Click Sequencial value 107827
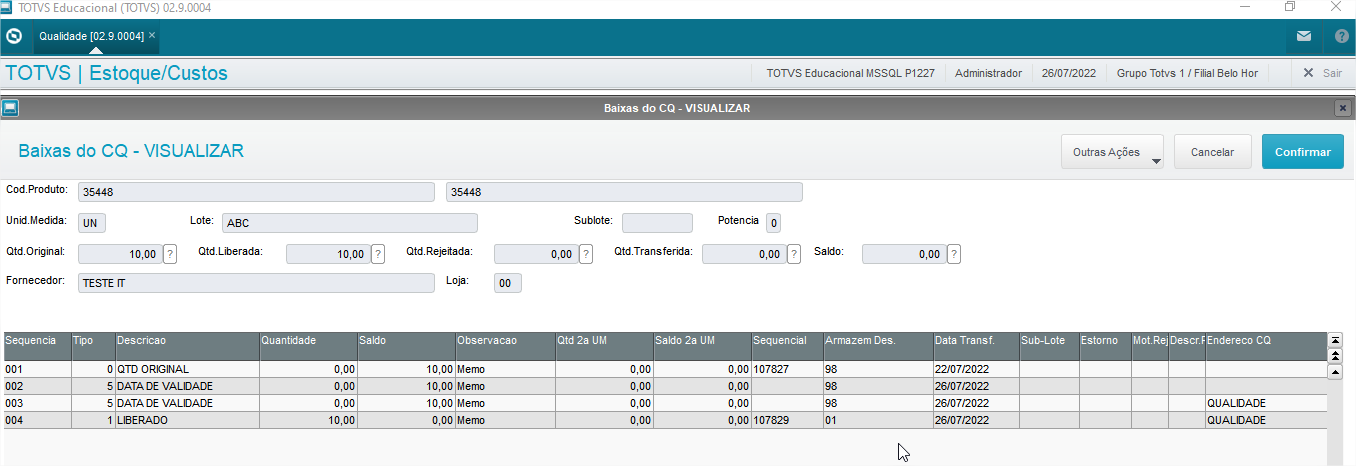The width and height of the screenshot is (1356, 466). pyautogui.click(x=787, y=369)
